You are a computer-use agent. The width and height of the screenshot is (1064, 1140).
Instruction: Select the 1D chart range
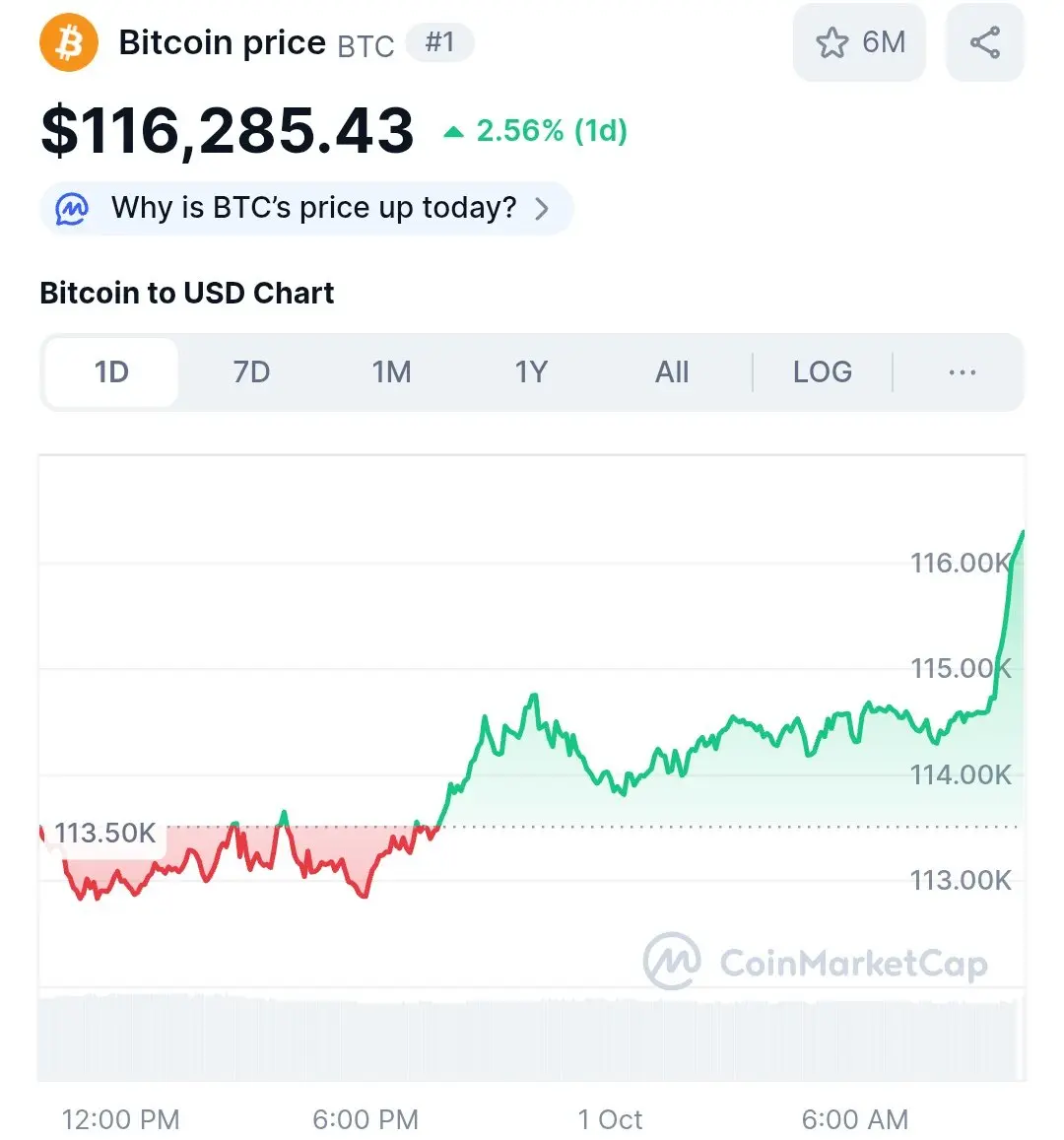[111, 372]
